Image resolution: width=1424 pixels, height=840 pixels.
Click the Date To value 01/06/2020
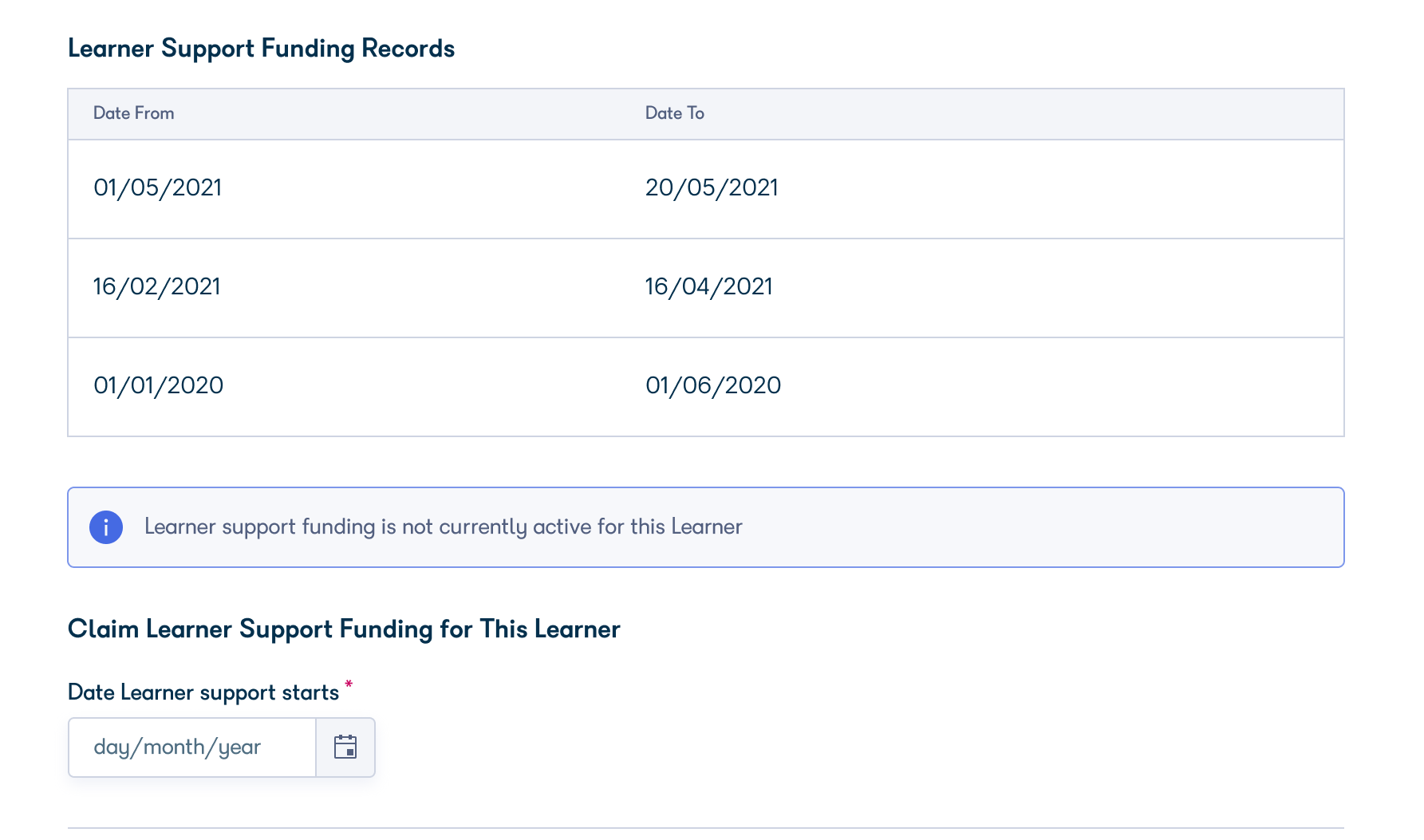point(713,386)
